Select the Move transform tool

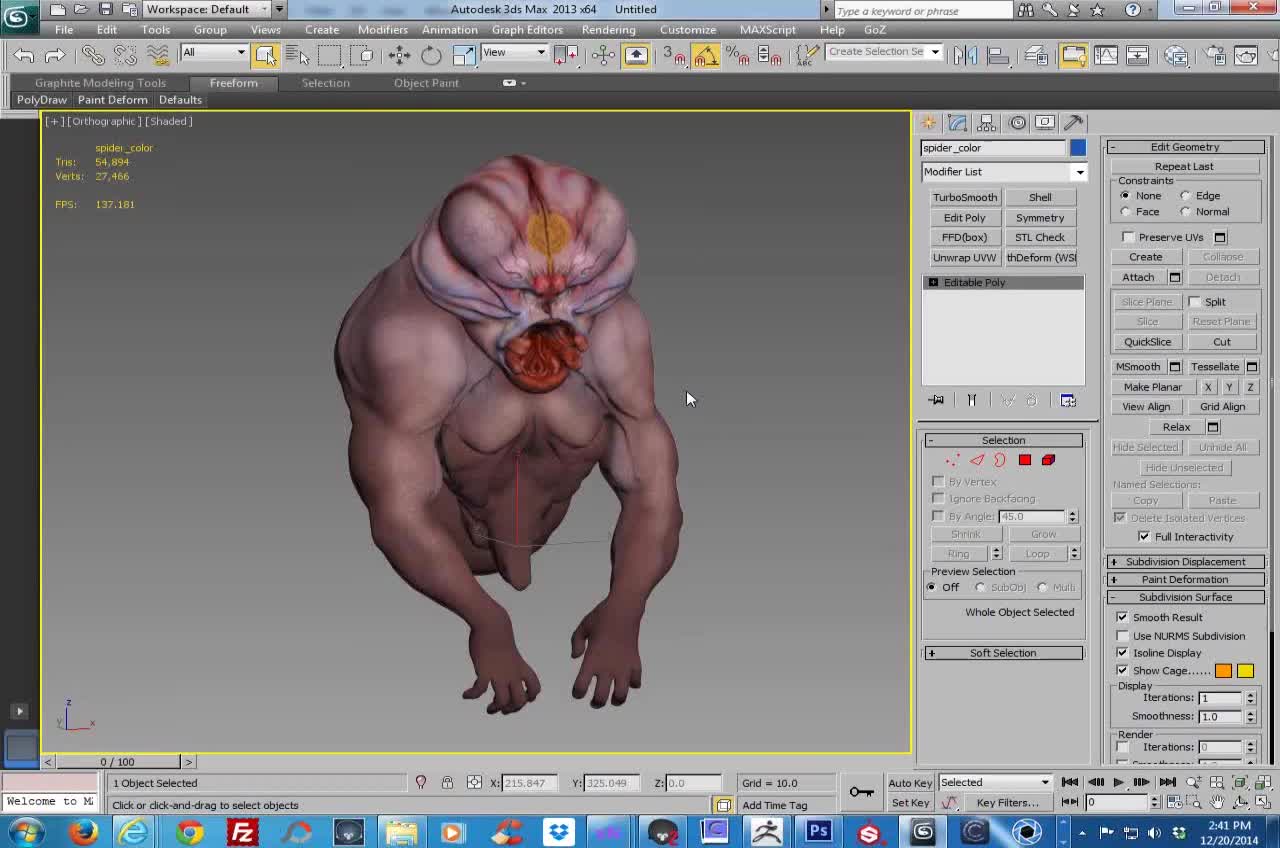coord(399,55)
